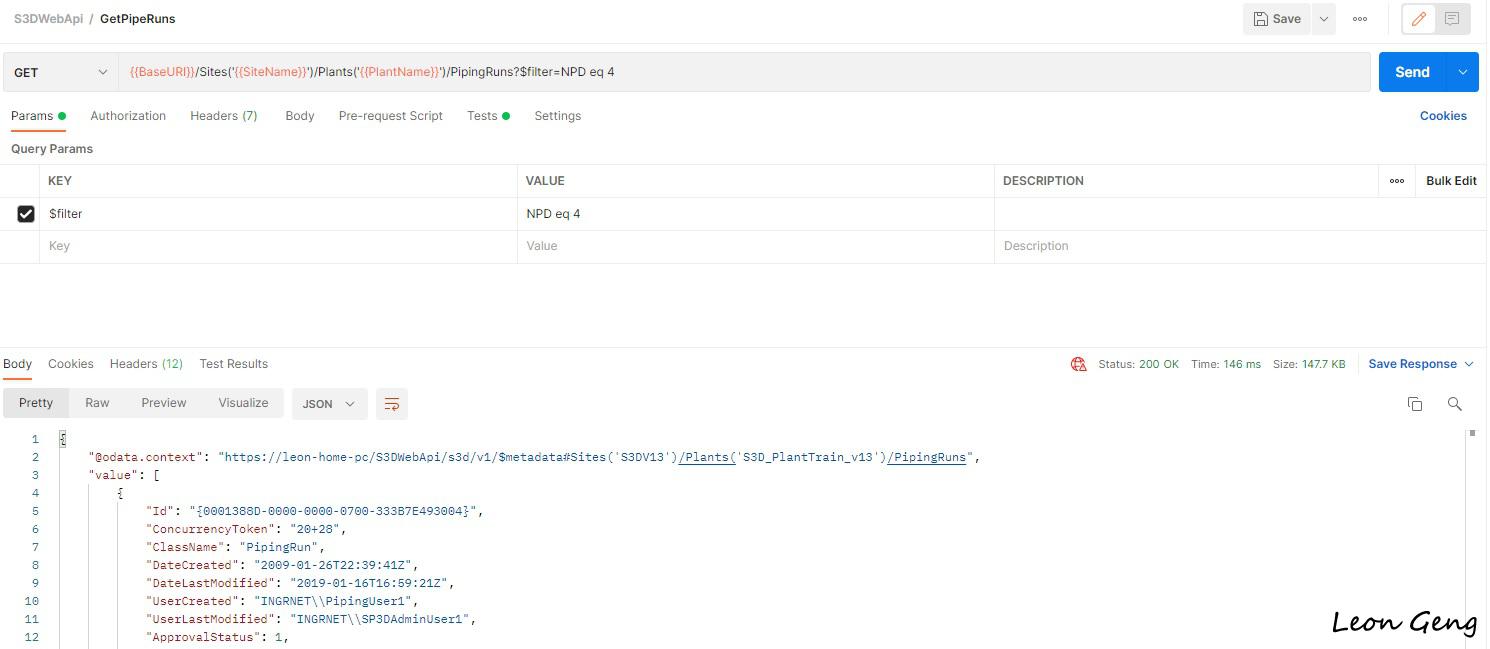Copy response with the copy icon
The image size is (1490, 649).
click(1415, 404)
